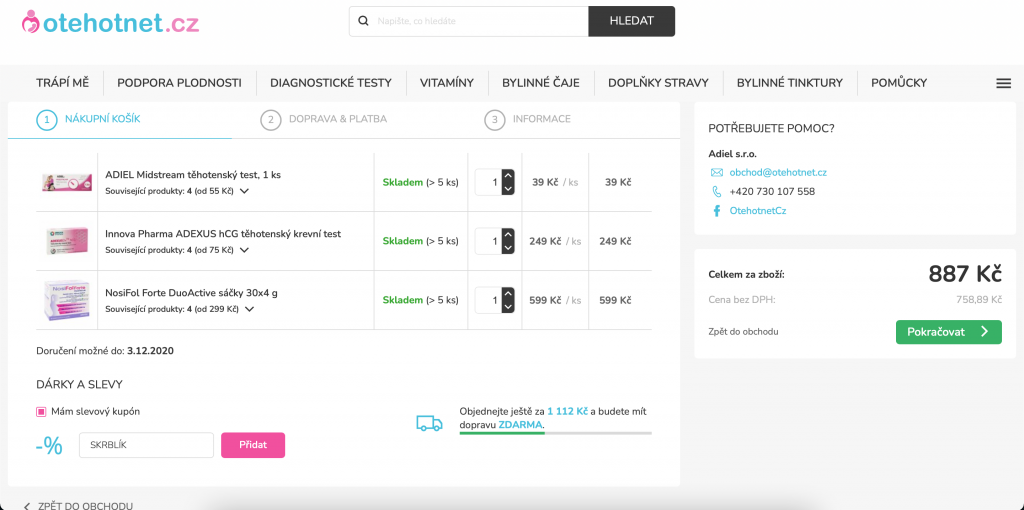Click quantity field for ADEXUS hCG test
Screen dimensions: 1024x510
488,241
